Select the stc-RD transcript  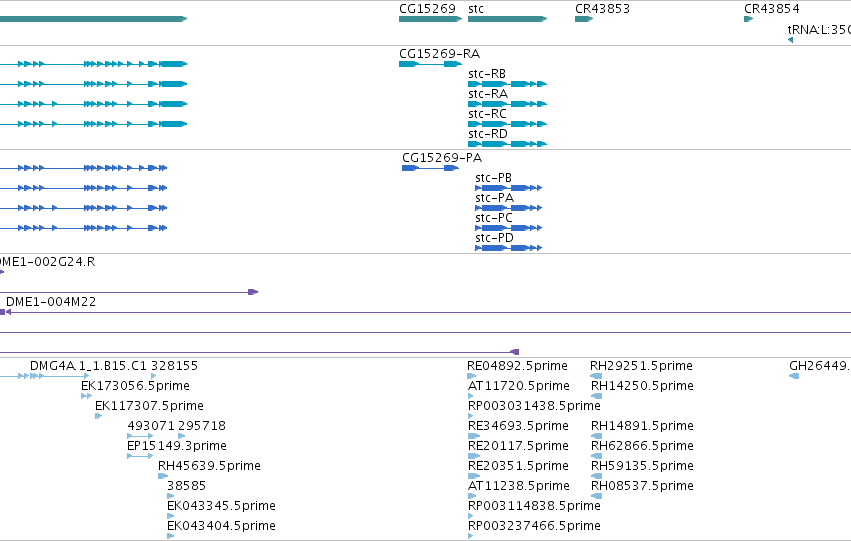click(x=507, y=144)
